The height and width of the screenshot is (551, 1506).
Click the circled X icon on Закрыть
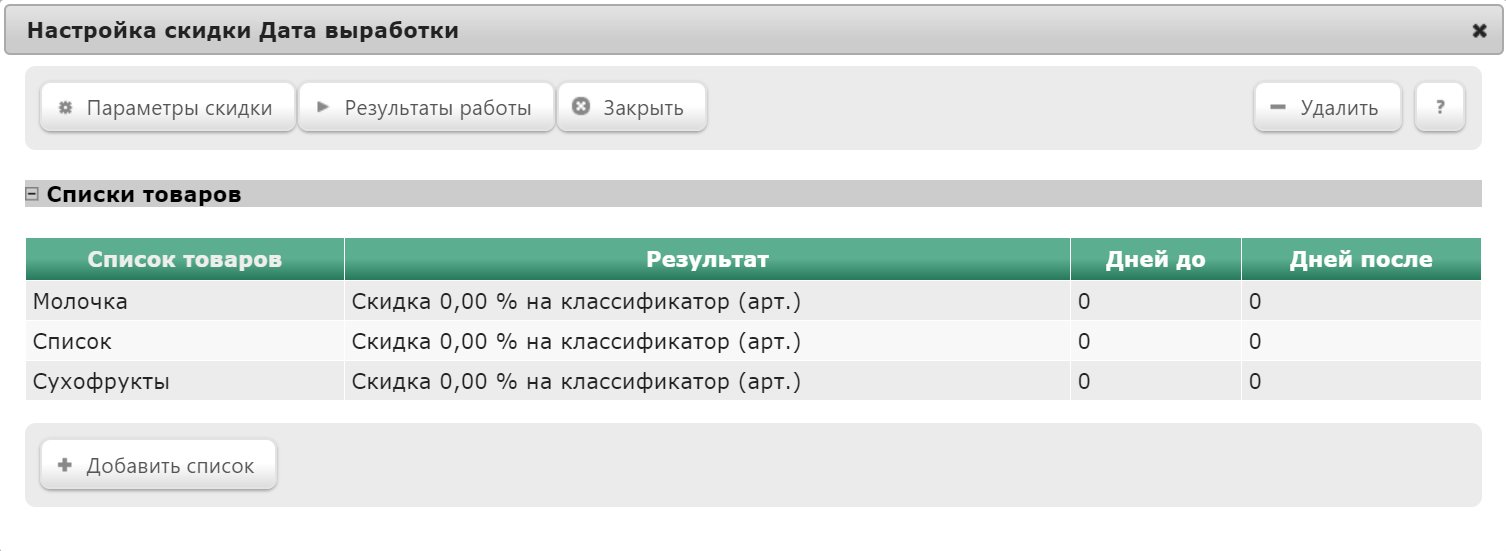coord(581,107)
